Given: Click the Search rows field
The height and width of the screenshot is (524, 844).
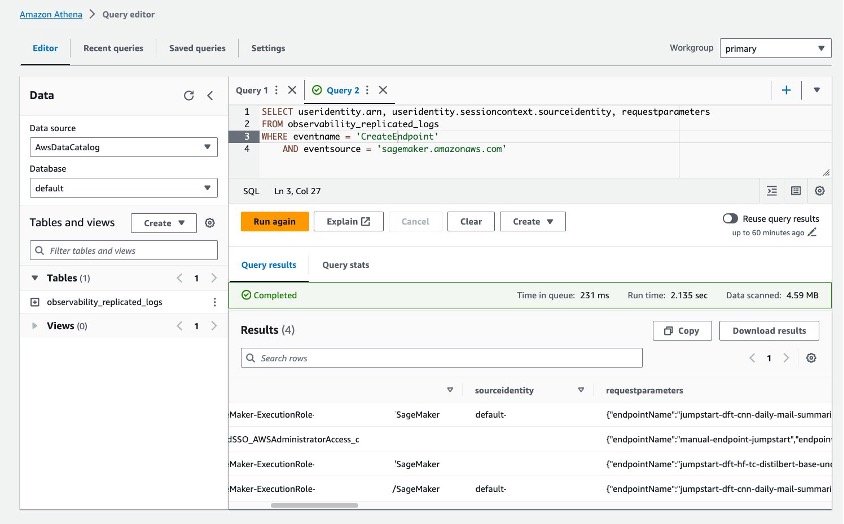Looking at the screenshot, I should 441,358.
